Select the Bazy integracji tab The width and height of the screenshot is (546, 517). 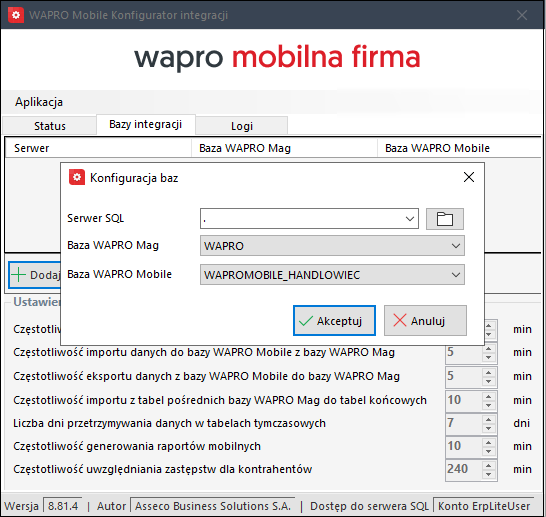click(146, 124)
